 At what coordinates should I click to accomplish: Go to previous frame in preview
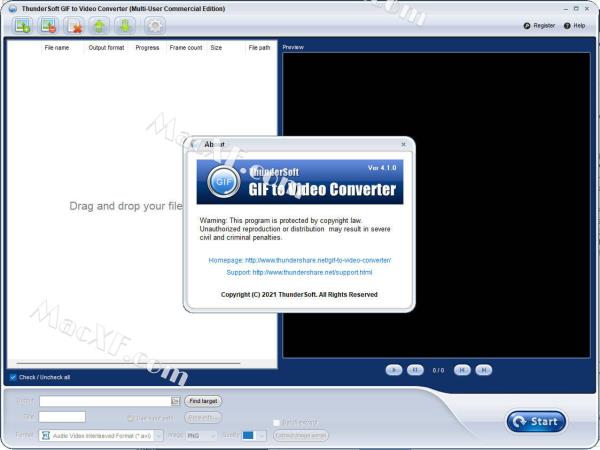point(462,370)
